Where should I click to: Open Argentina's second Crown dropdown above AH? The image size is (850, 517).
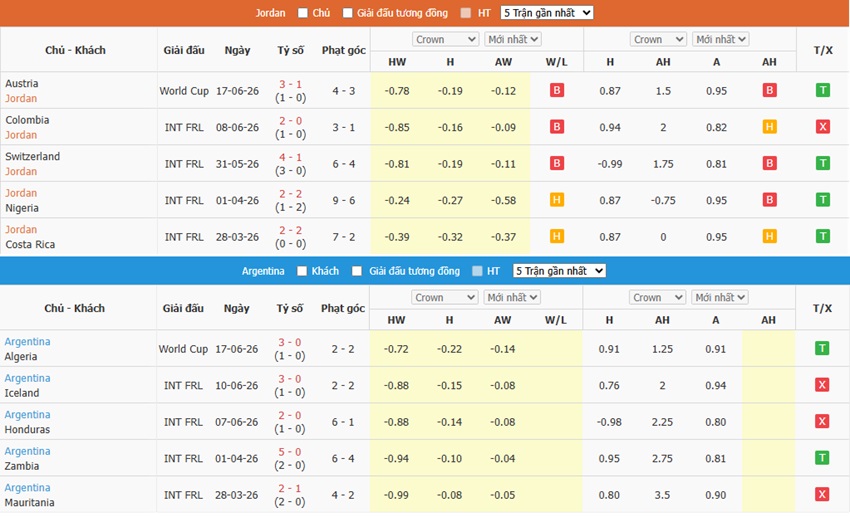[658, 298]
